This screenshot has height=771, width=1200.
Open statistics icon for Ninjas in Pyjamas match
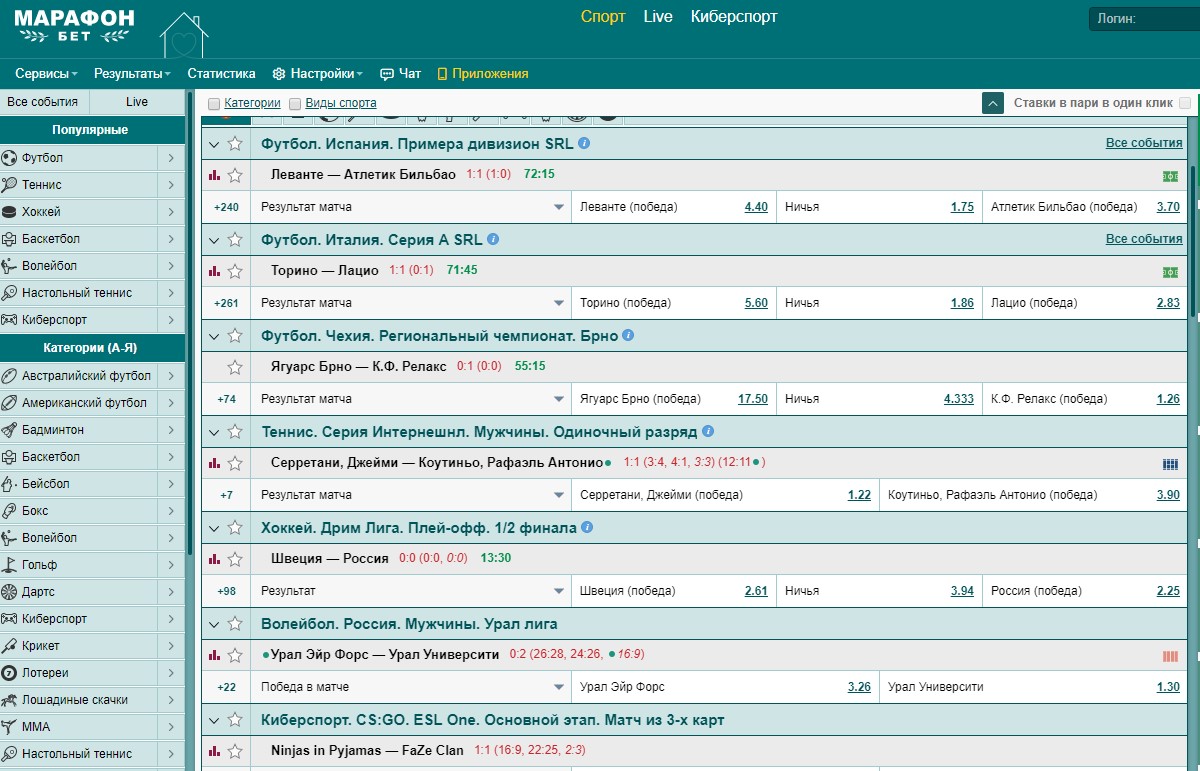coord(214,751)
